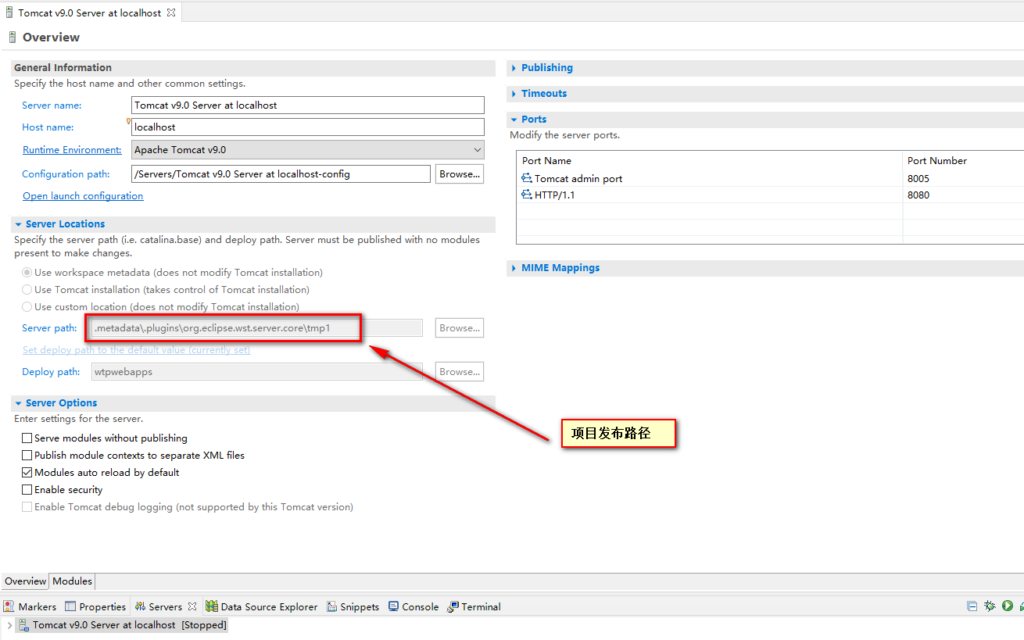1024x640 pixels.
Task: Click the debug server icon in Servers toolbar
Action: coord(990,606)
